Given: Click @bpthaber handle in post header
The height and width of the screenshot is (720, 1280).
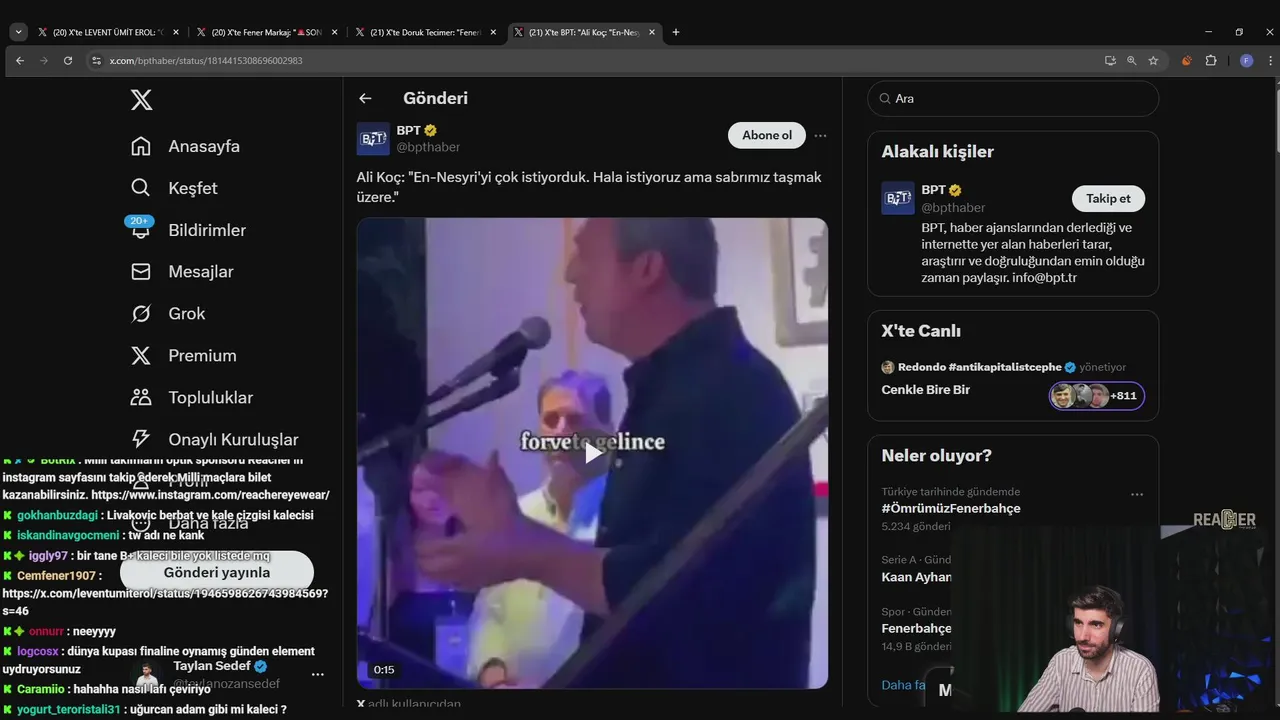Looking at the screenshot, I should click(x=428, y=147).
